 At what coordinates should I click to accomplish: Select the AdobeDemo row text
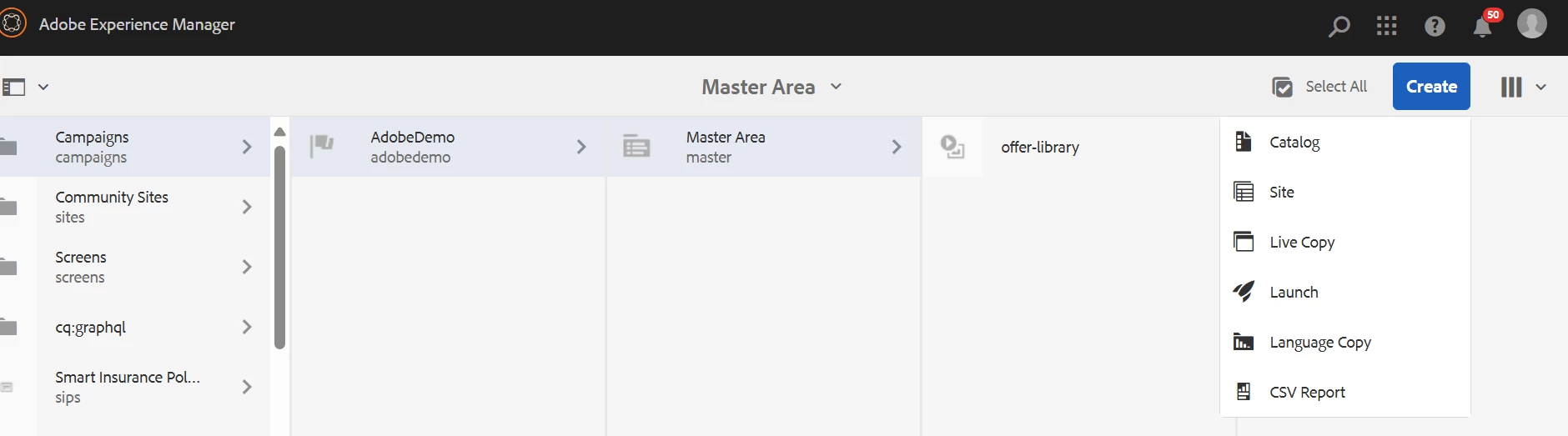413,147
